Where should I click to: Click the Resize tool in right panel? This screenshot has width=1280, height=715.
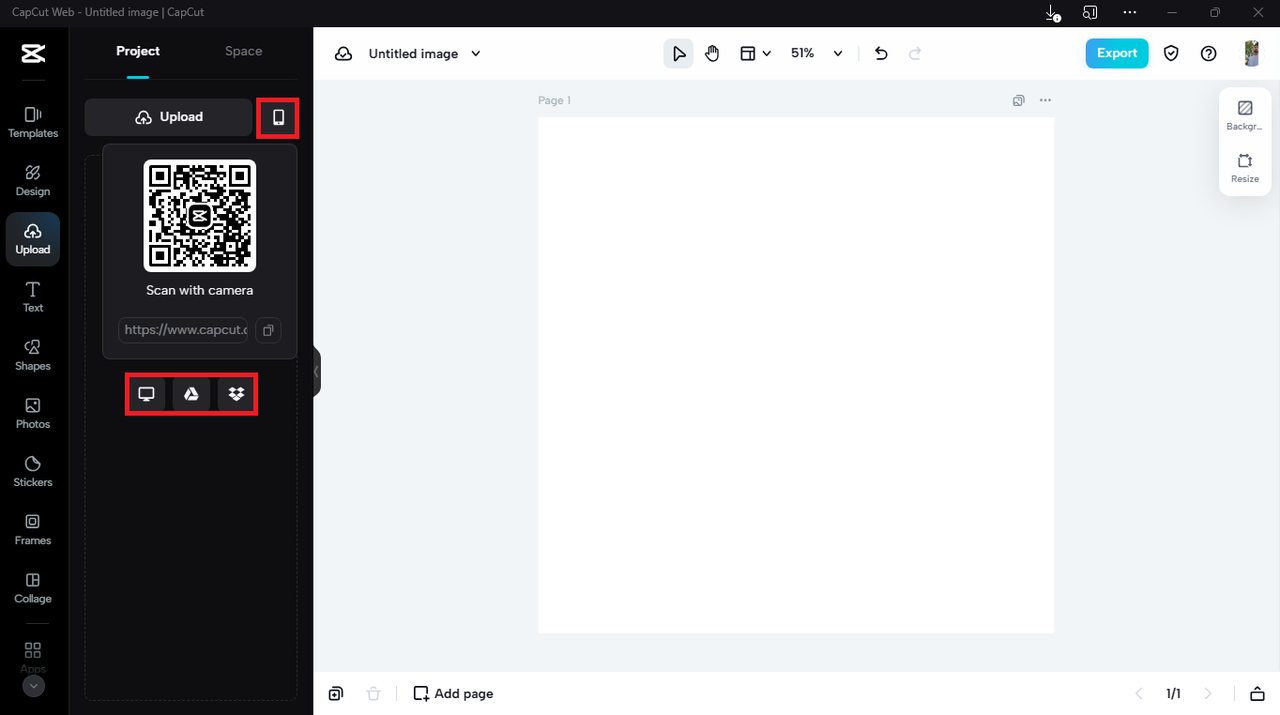click(1245, 167)
